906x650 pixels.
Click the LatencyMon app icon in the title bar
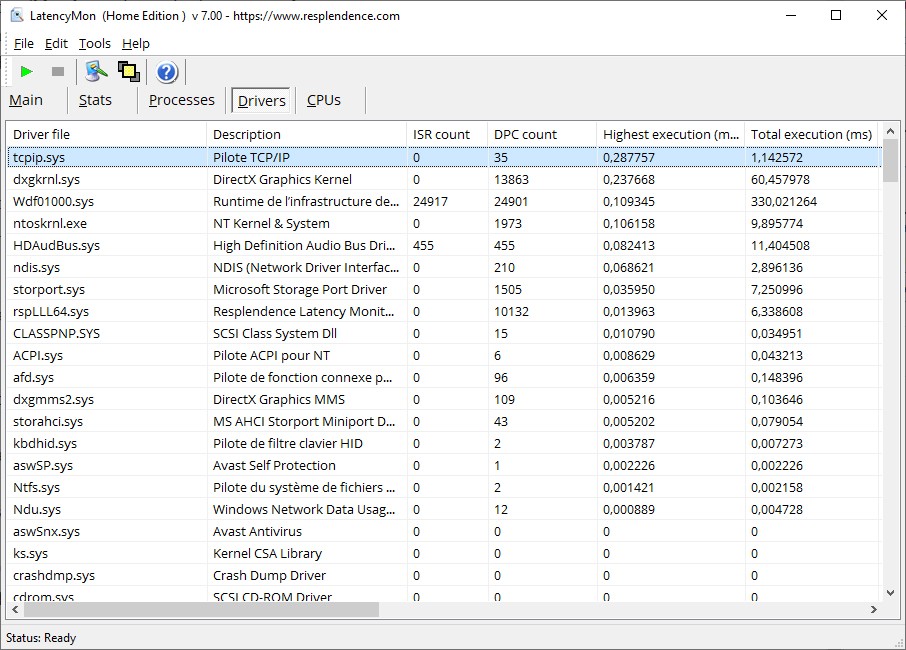[x=16, y=16]
